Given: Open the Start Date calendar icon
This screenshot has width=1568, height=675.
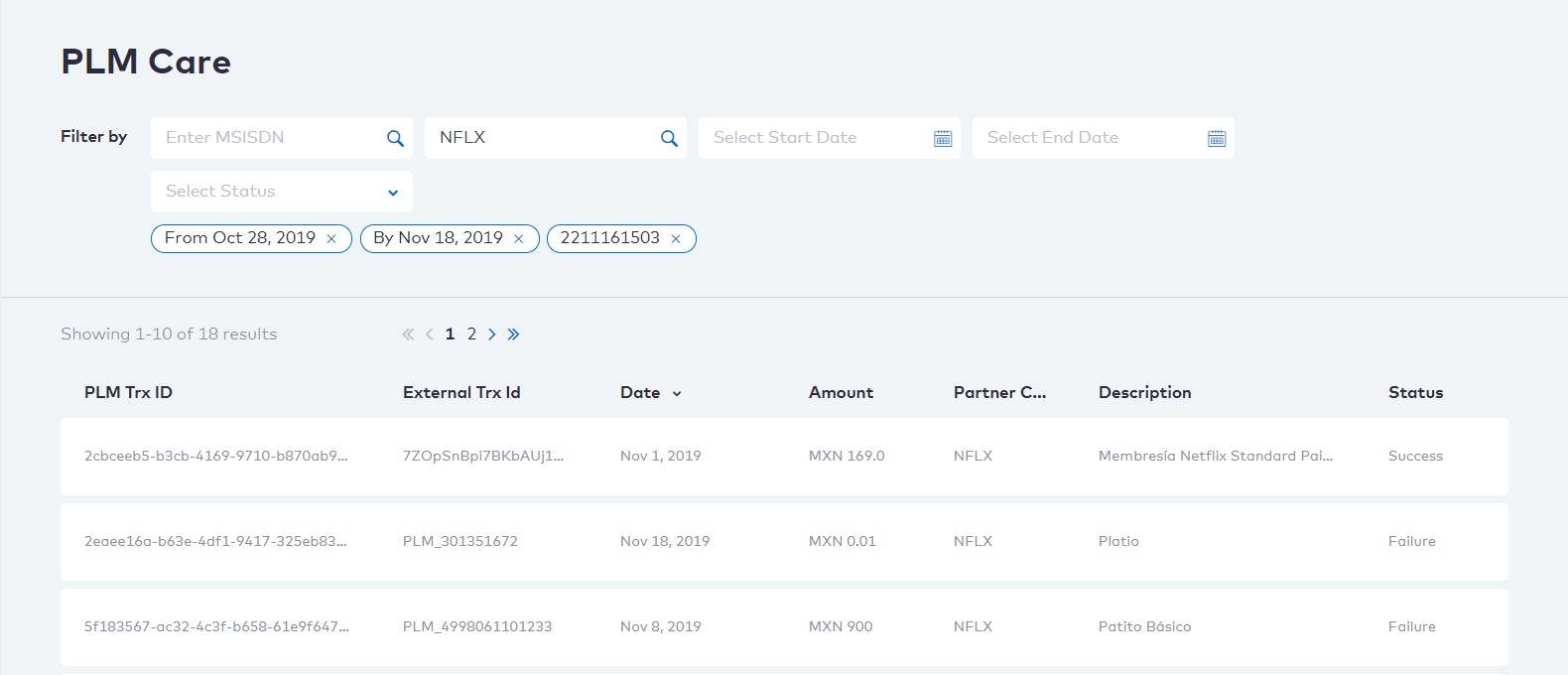Looking at the screenshot, I should pyautogui.click(x=943, y=139).
